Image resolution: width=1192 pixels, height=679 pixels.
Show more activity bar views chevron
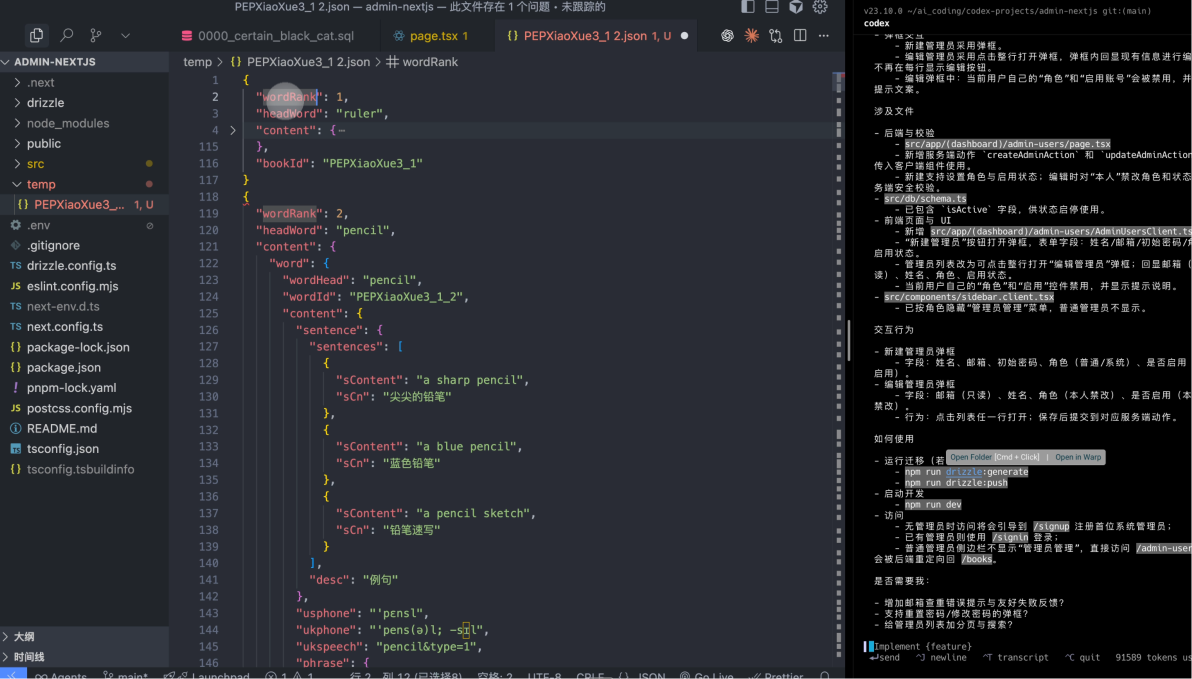[x=125, y=35]
